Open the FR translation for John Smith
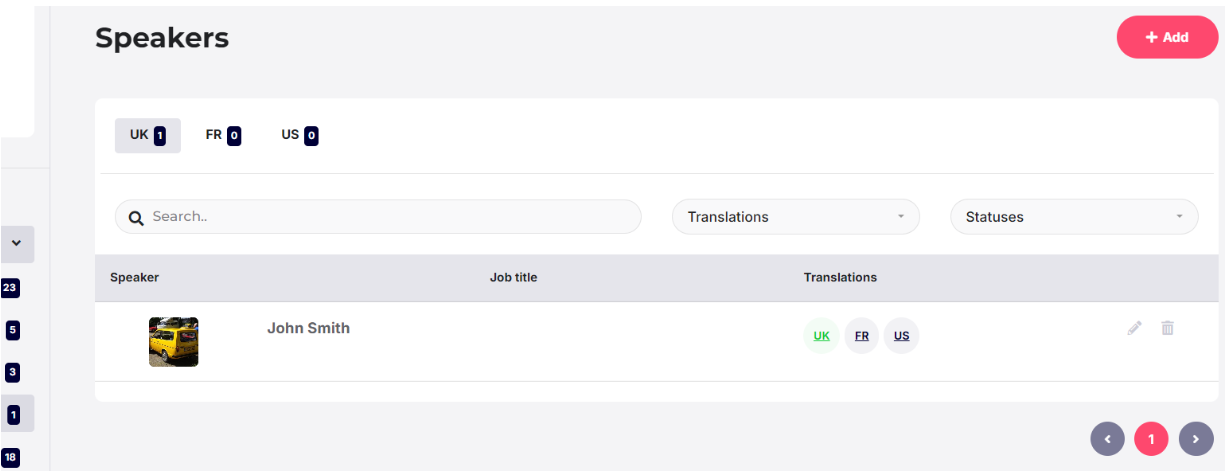This screenshot has height=476, width=1230. [x=861, y=336]
